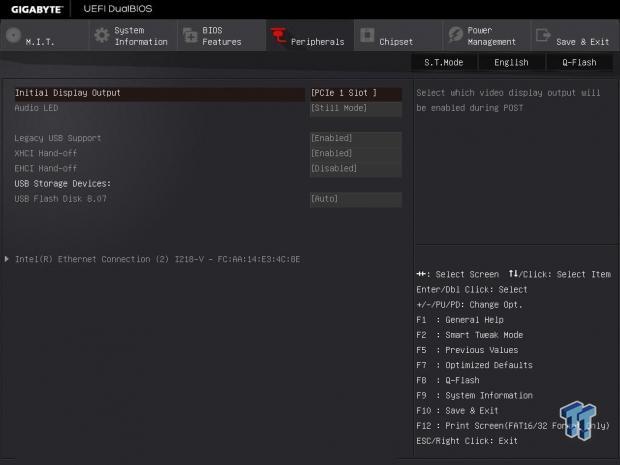Click the Save & Exit arrow icon
Image resolution: width=620 pixels, height=465 pixels.
coord(543,35)
